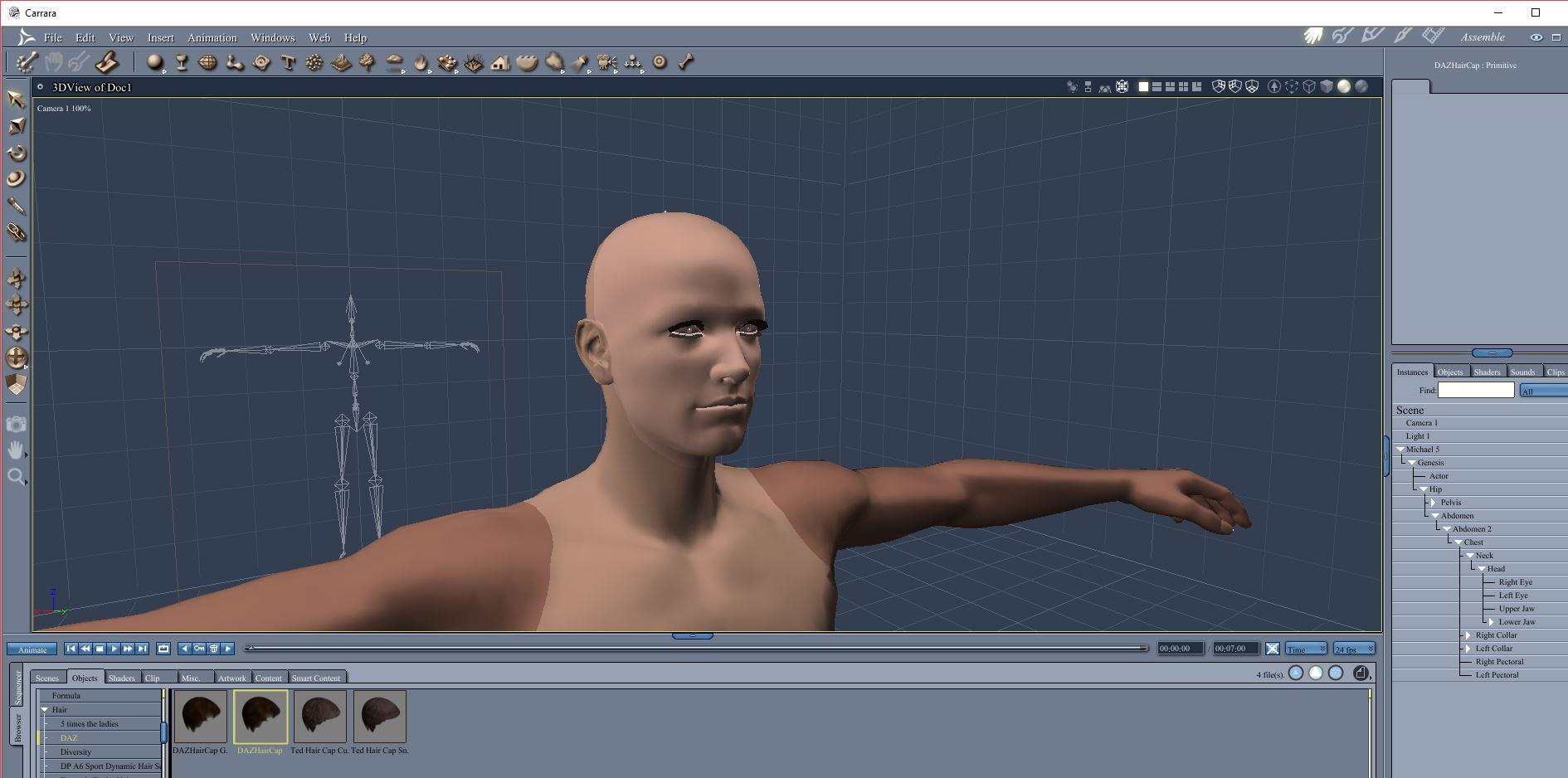The height and width of the screenshot is (778, 1568).
Task: Open the Animation menu
Action: pyautogui.click(x=212, y=37)
